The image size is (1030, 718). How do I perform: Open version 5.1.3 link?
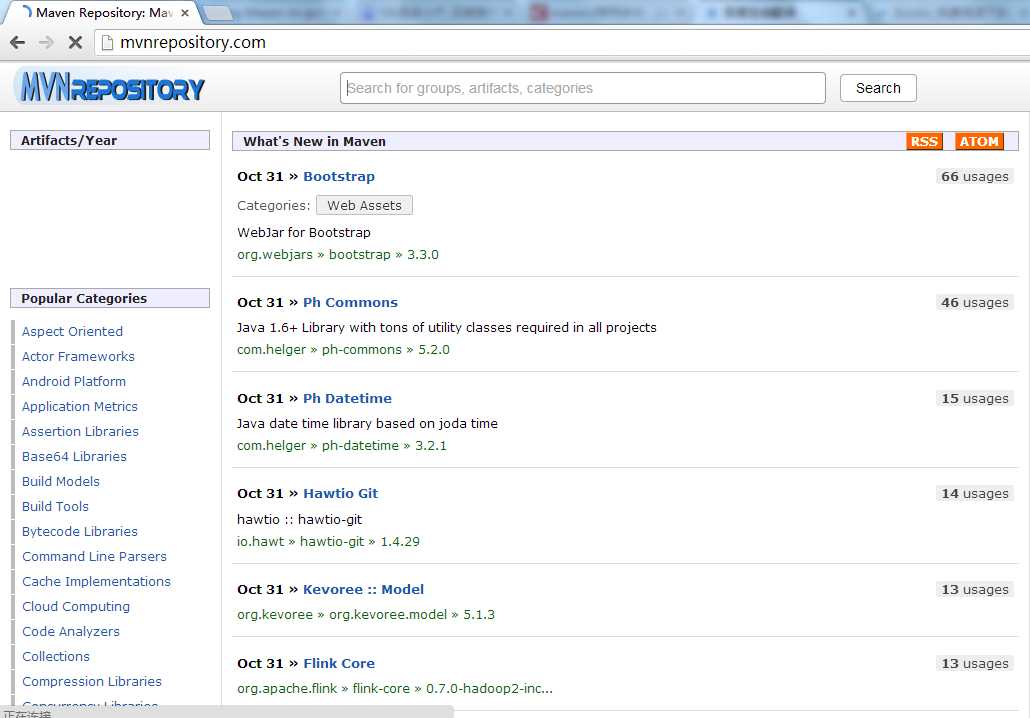[x=479, y=614]
